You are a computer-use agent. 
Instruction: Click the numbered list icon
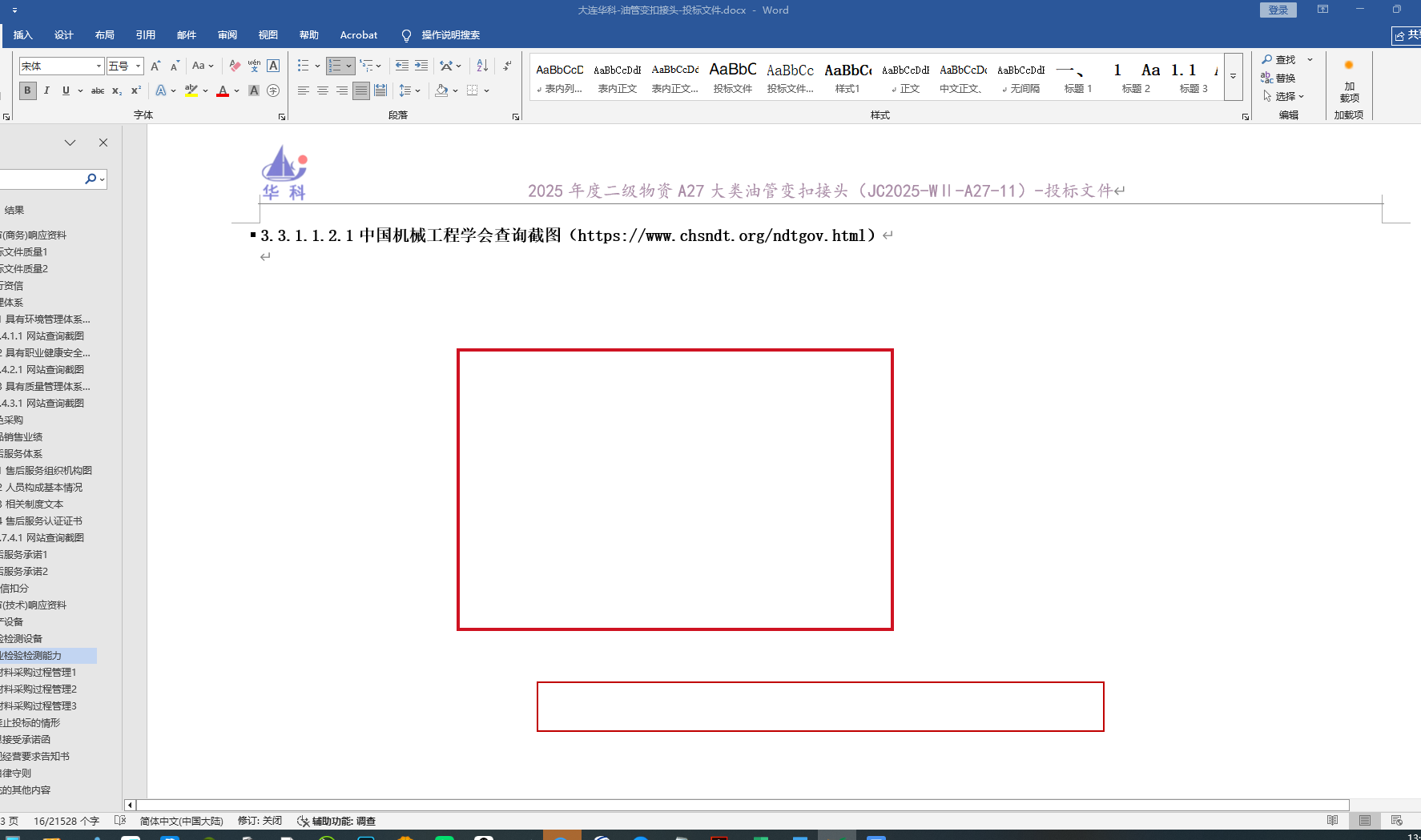coord(335,66)
